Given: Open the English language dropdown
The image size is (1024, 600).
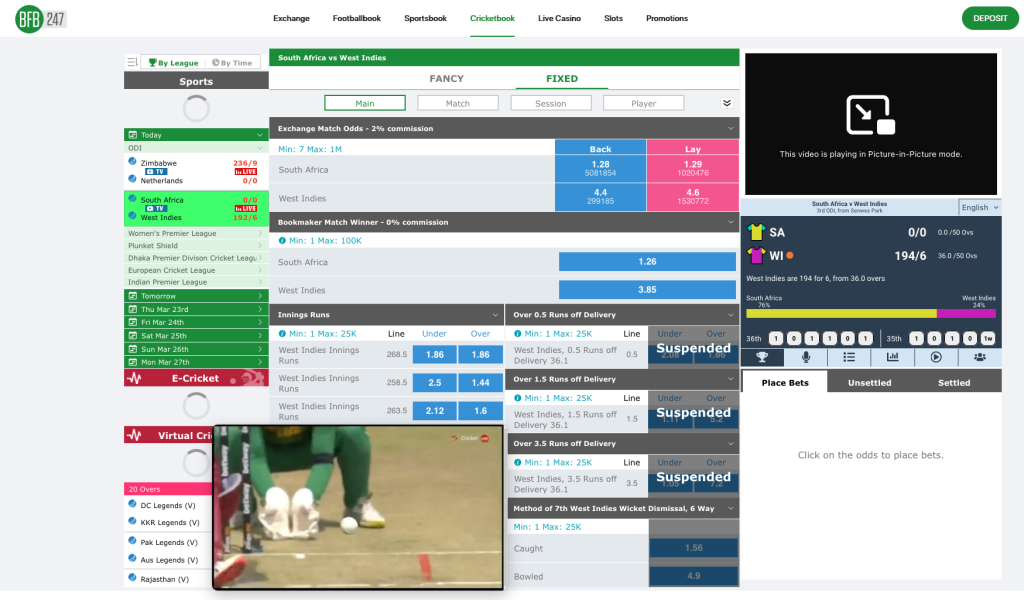Looking at the screenshot, I should pos(980,207).
